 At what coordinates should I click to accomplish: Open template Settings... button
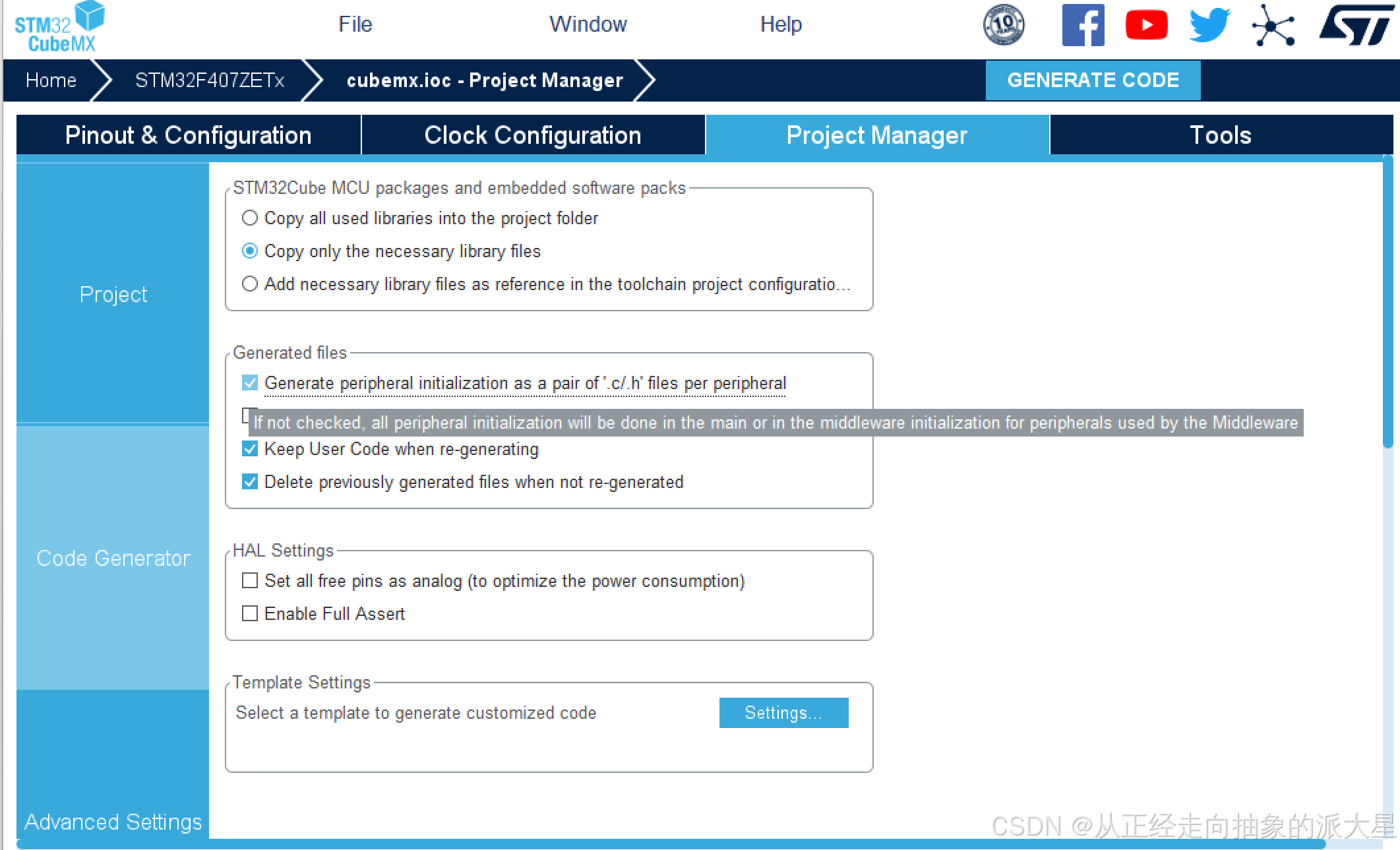pyautogui.click(x=783, y=713)
